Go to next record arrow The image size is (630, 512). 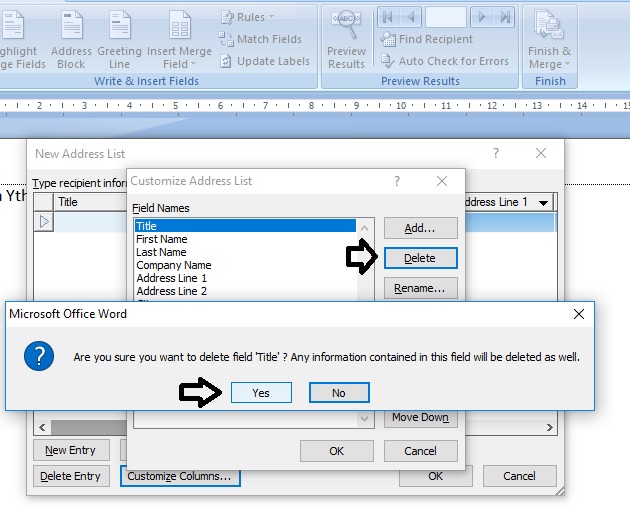tap(482, 17)
